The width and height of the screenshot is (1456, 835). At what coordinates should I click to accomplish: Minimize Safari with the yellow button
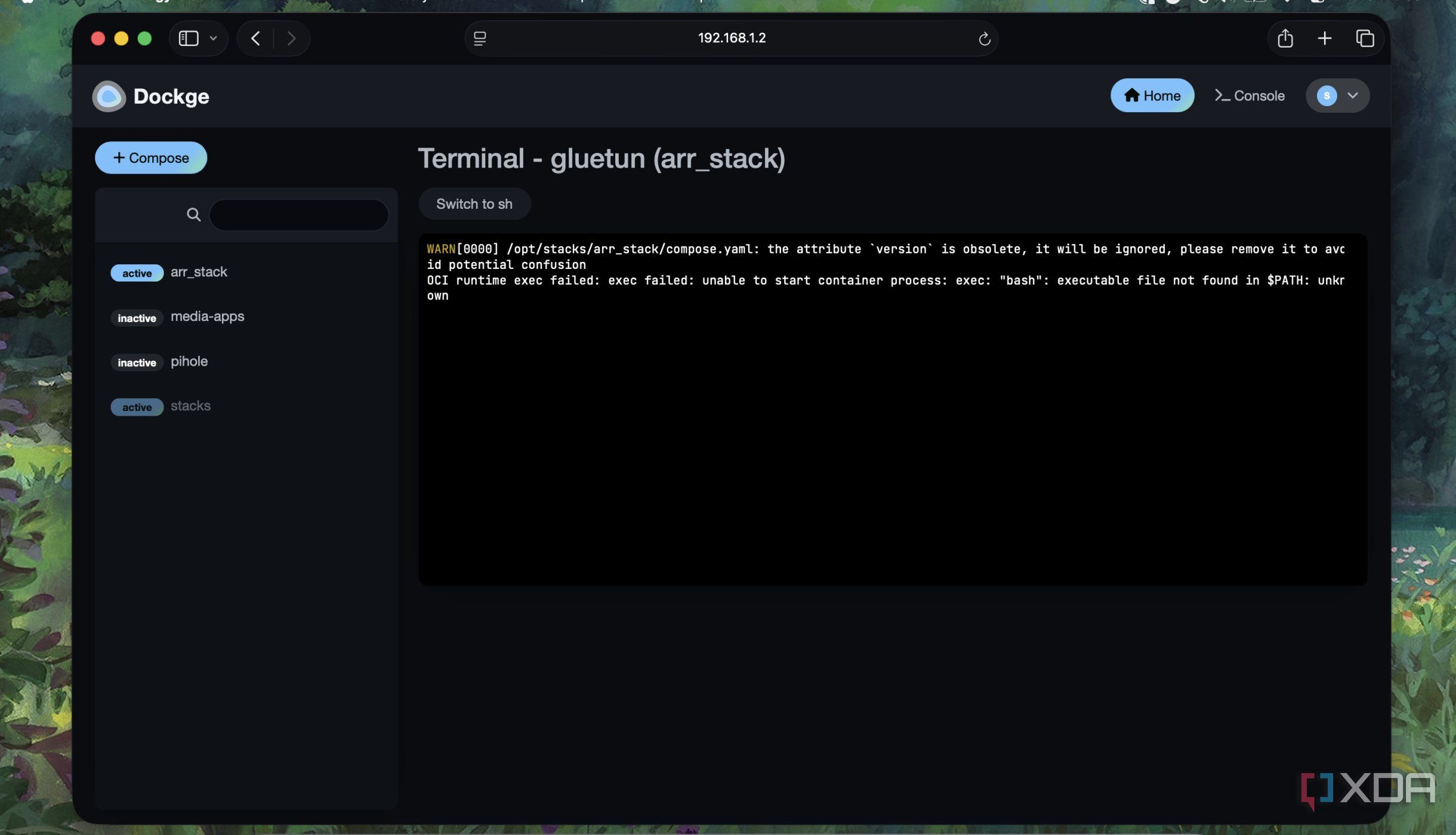pos(121,39)
